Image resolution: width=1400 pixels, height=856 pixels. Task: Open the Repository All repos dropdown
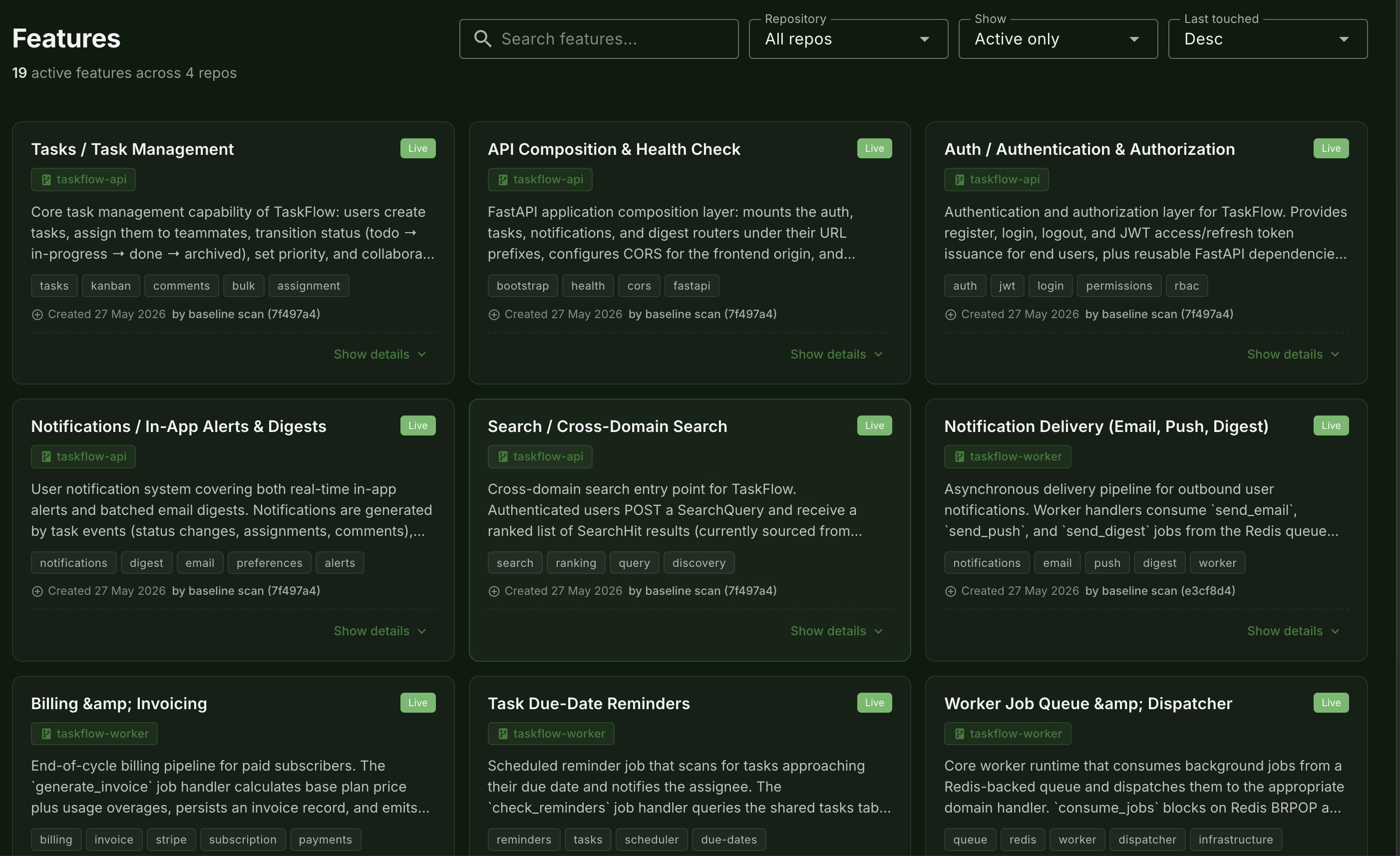[x=848, y=38]
